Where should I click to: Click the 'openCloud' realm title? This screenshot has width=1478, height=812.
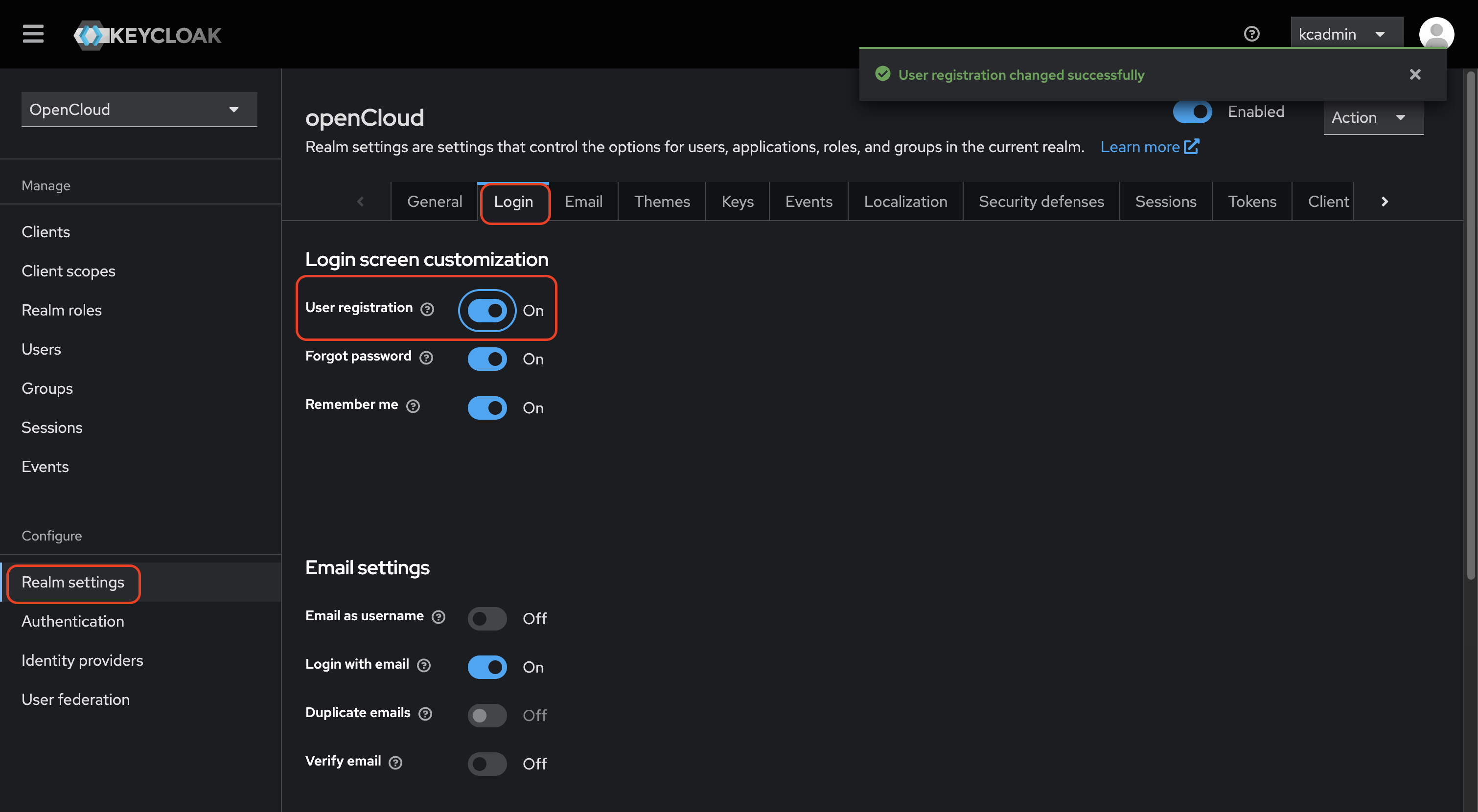(364, 117)
